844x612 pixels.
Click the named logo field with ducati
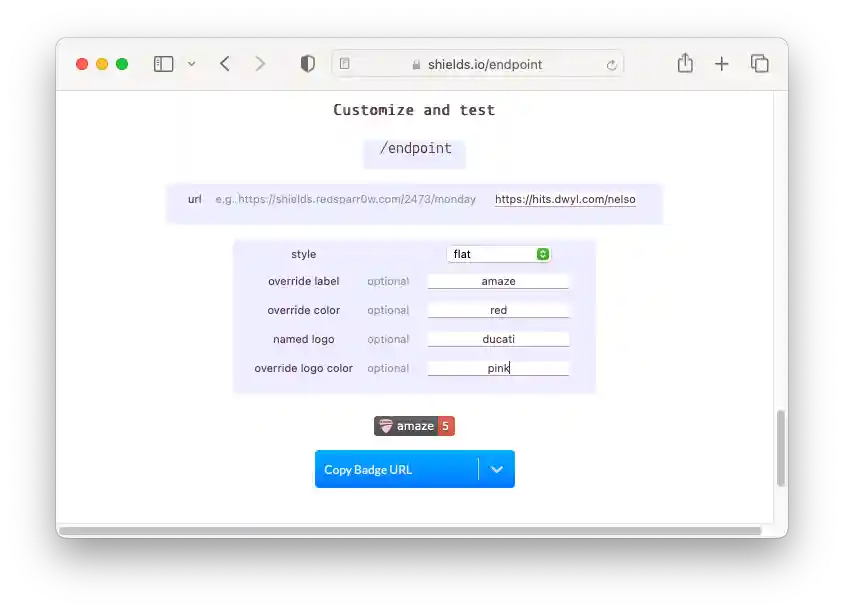point(498,339)
